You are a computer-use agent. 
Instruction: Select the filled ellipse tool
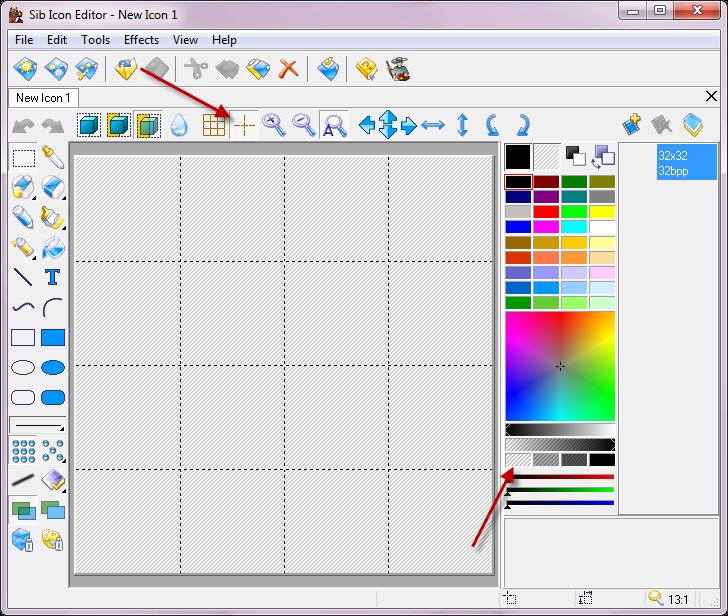coord(53,368)
